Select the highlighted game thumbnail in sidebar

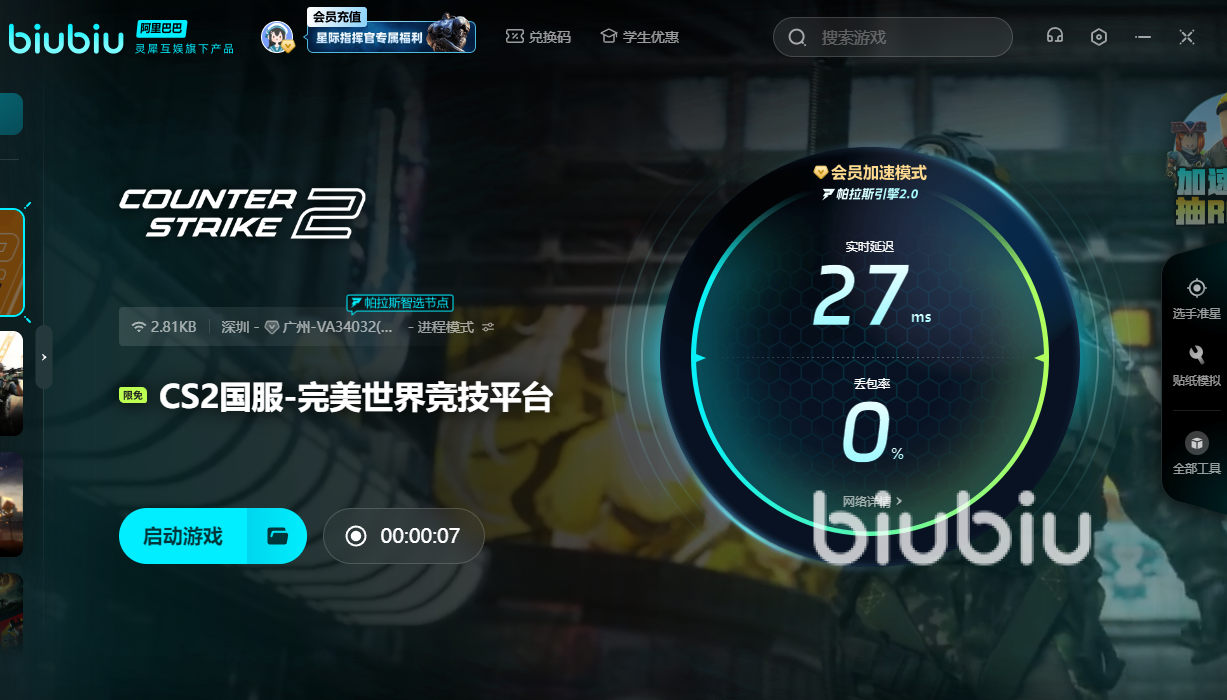(x=11, y=262)
